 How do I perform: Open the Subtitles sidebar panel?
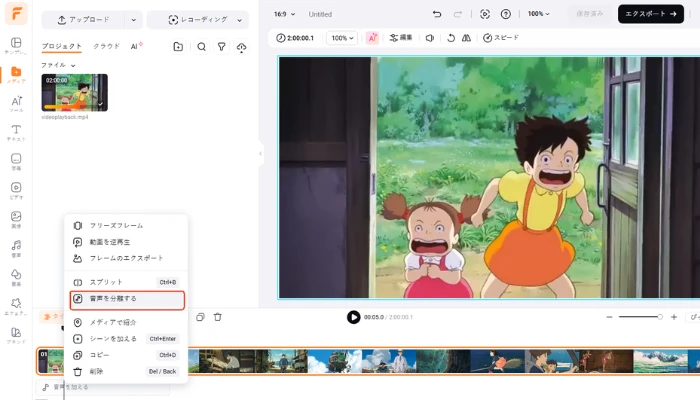pos(16,162)
